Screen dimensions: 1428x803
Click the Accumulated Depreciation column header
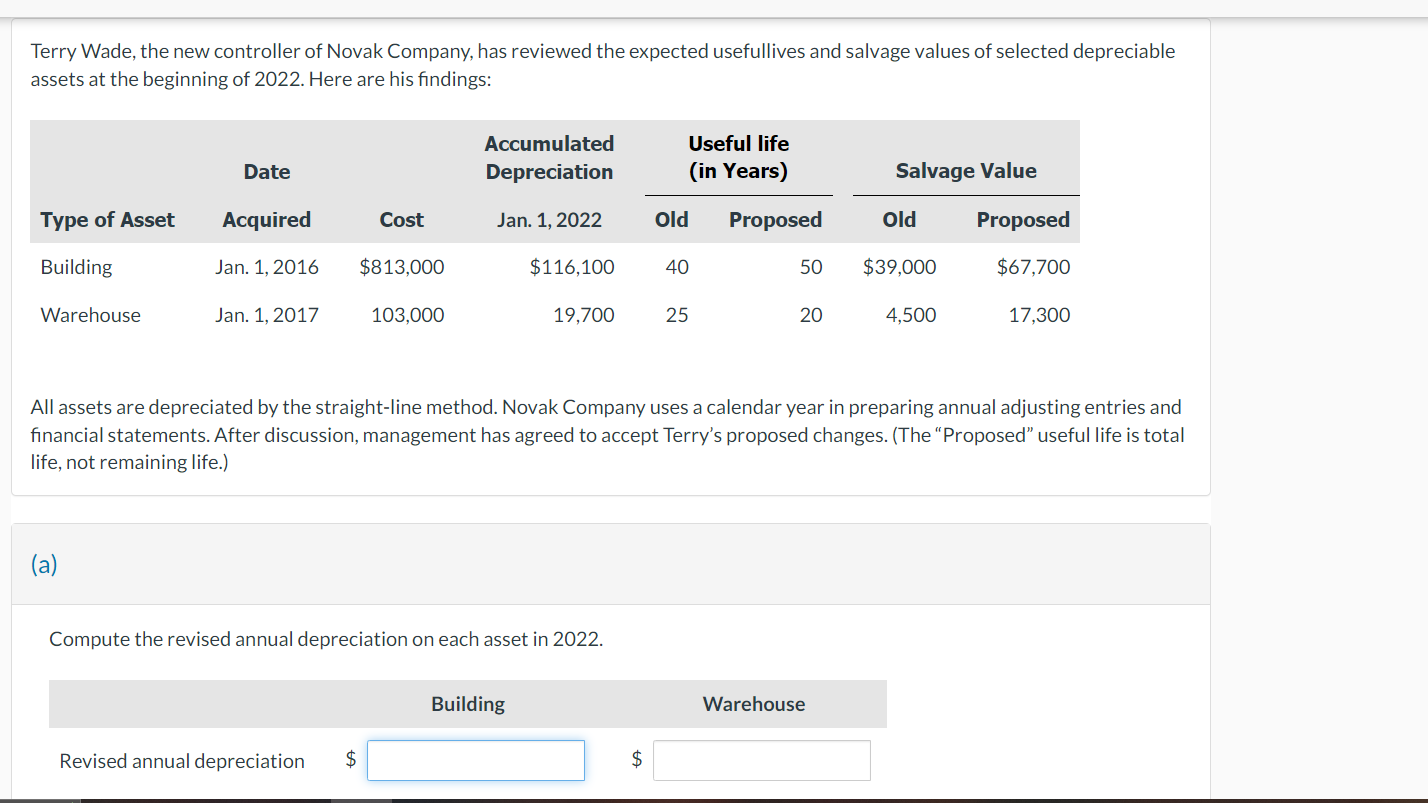549,157
